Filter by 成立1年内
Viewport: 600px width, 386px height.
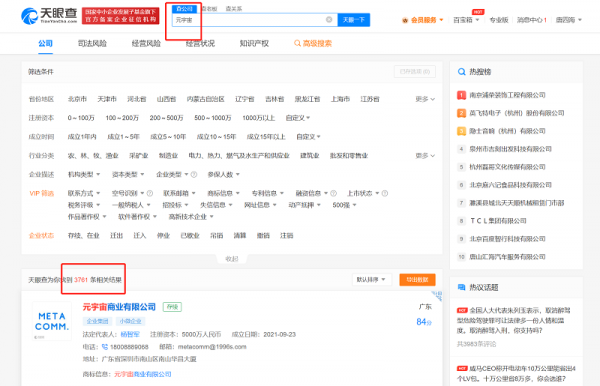(82, 137)
